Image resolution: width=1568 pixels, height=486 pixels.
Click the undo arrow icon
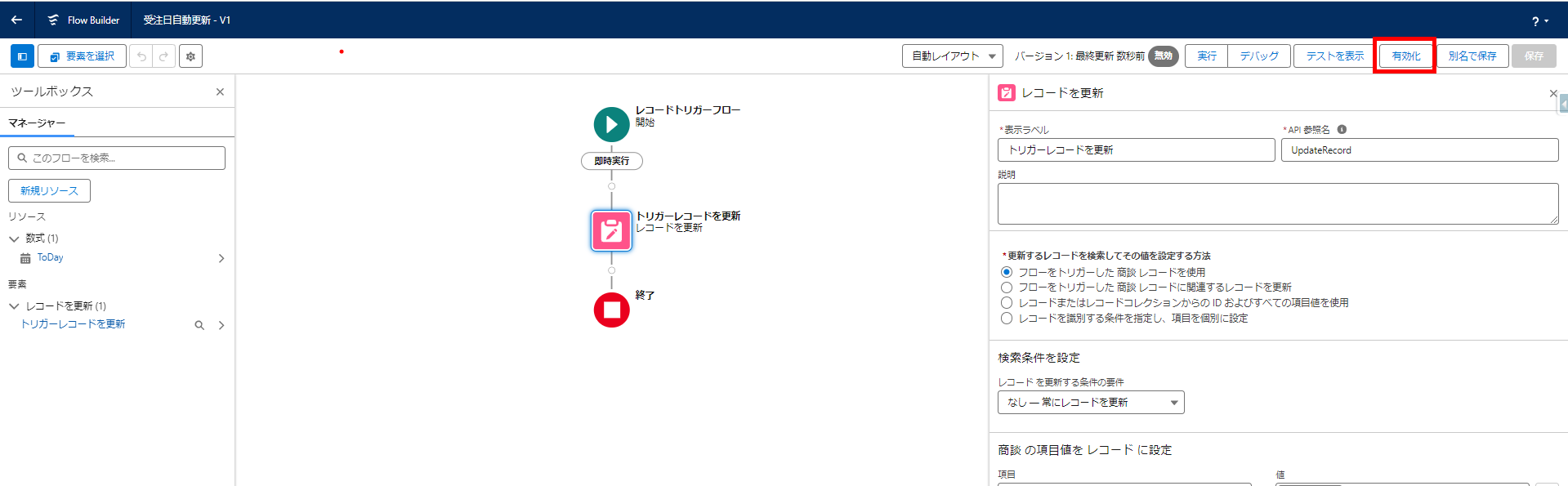[x=141, y=56]
